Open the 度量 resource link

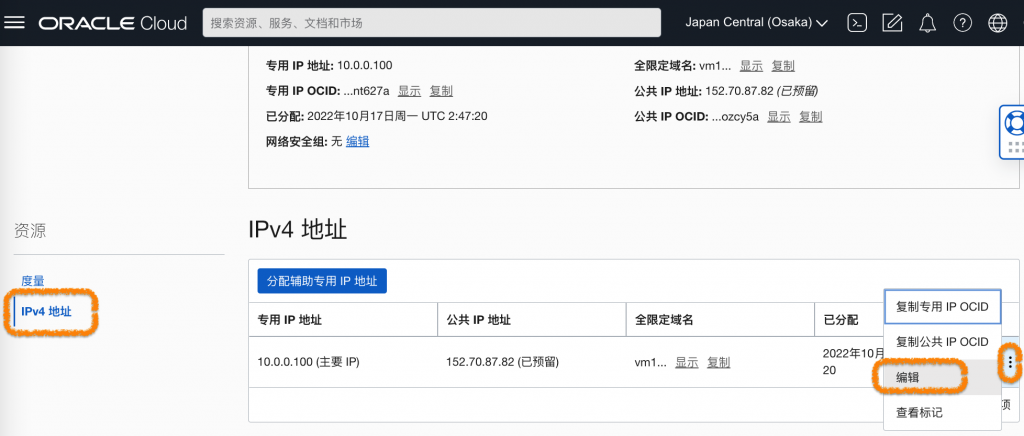(x=33, y=281)
